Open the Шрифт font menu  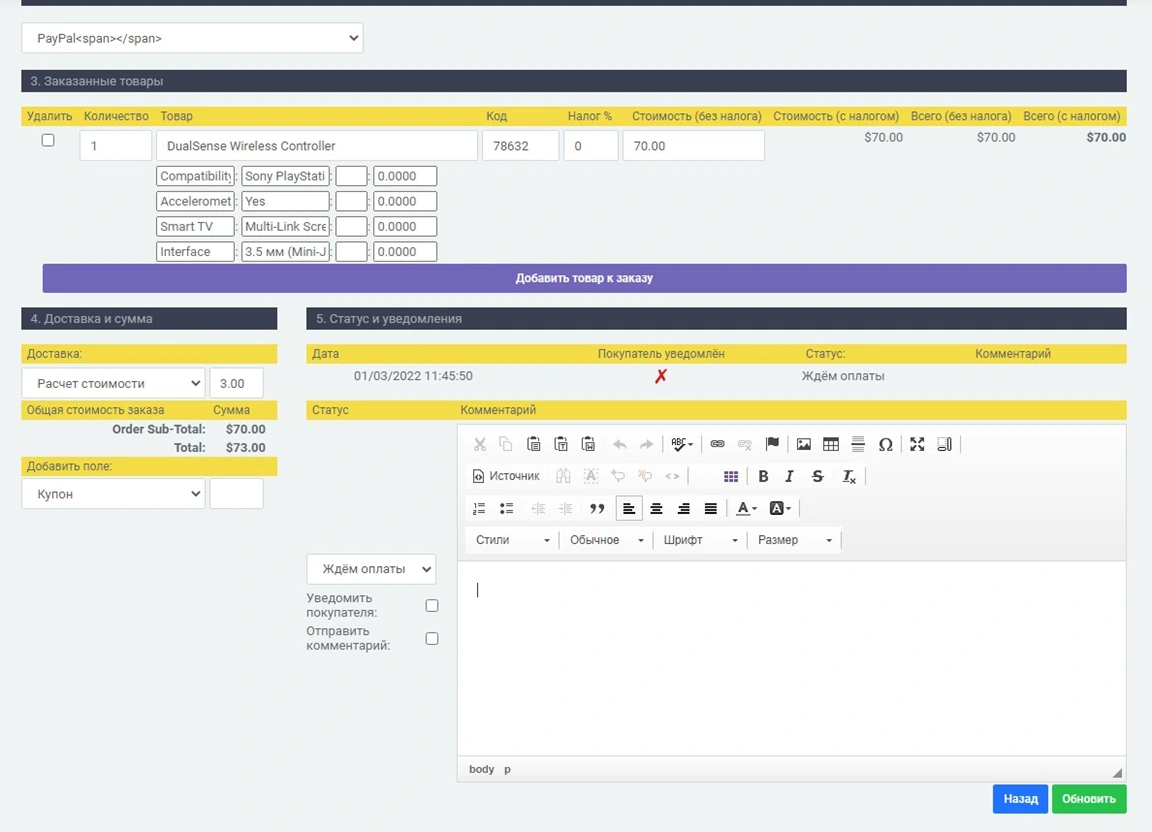(700, 540)
